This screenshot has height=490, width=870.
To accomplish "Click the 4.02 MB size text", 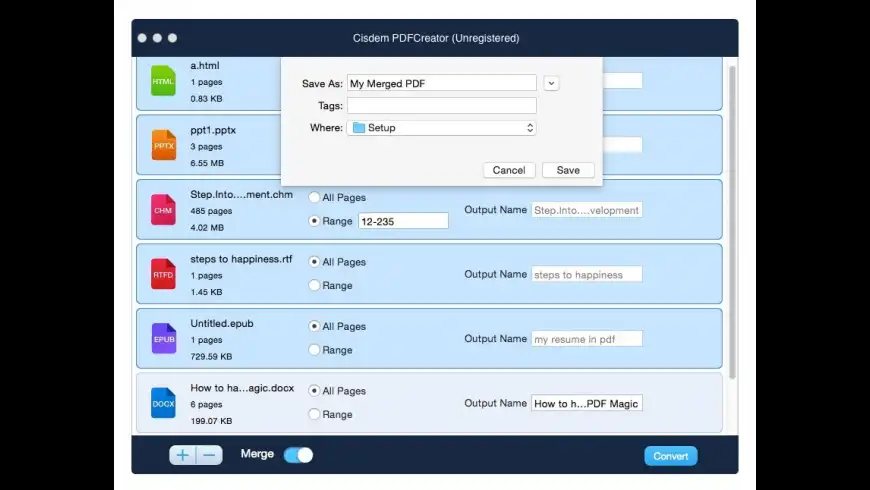I will [207, 228].
